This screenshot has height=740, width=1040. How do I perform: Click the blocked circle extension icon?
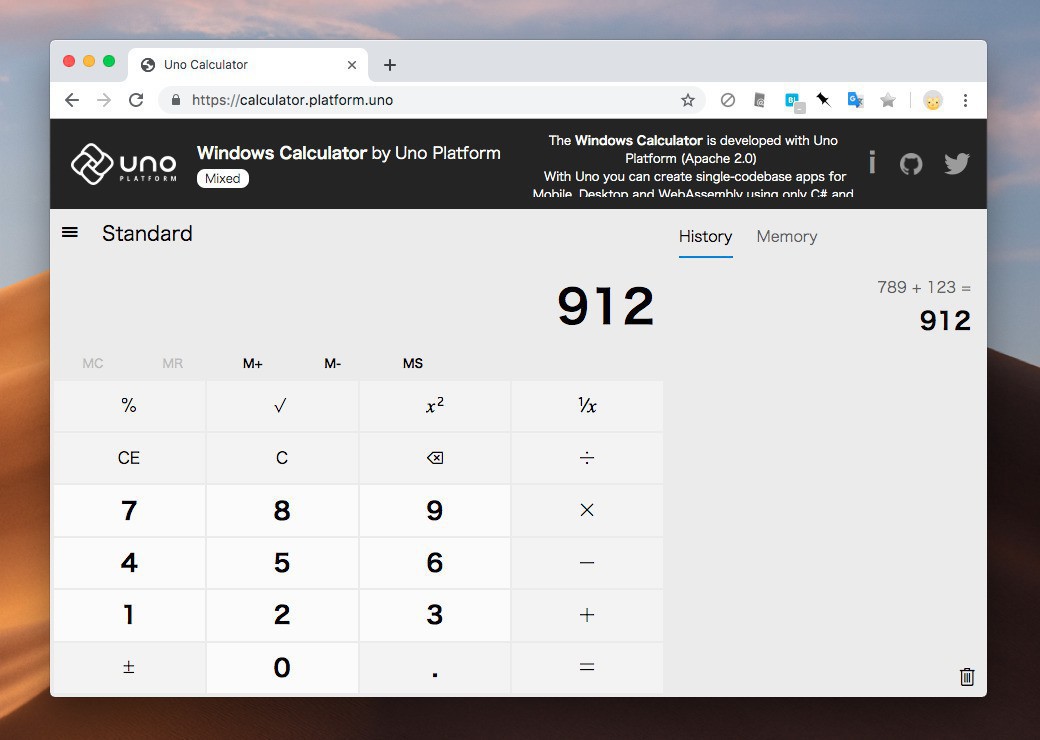coord(728,100)
